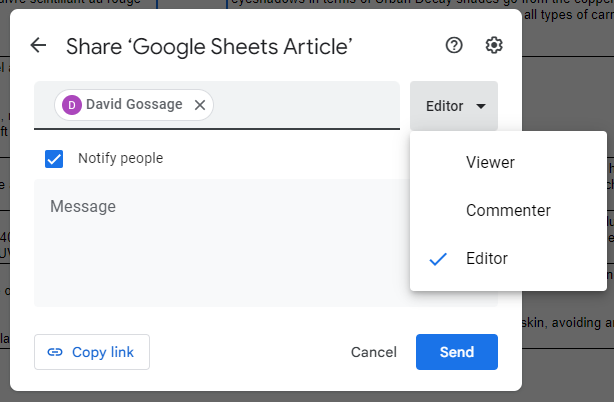Go back with the arrow icon

38,45
